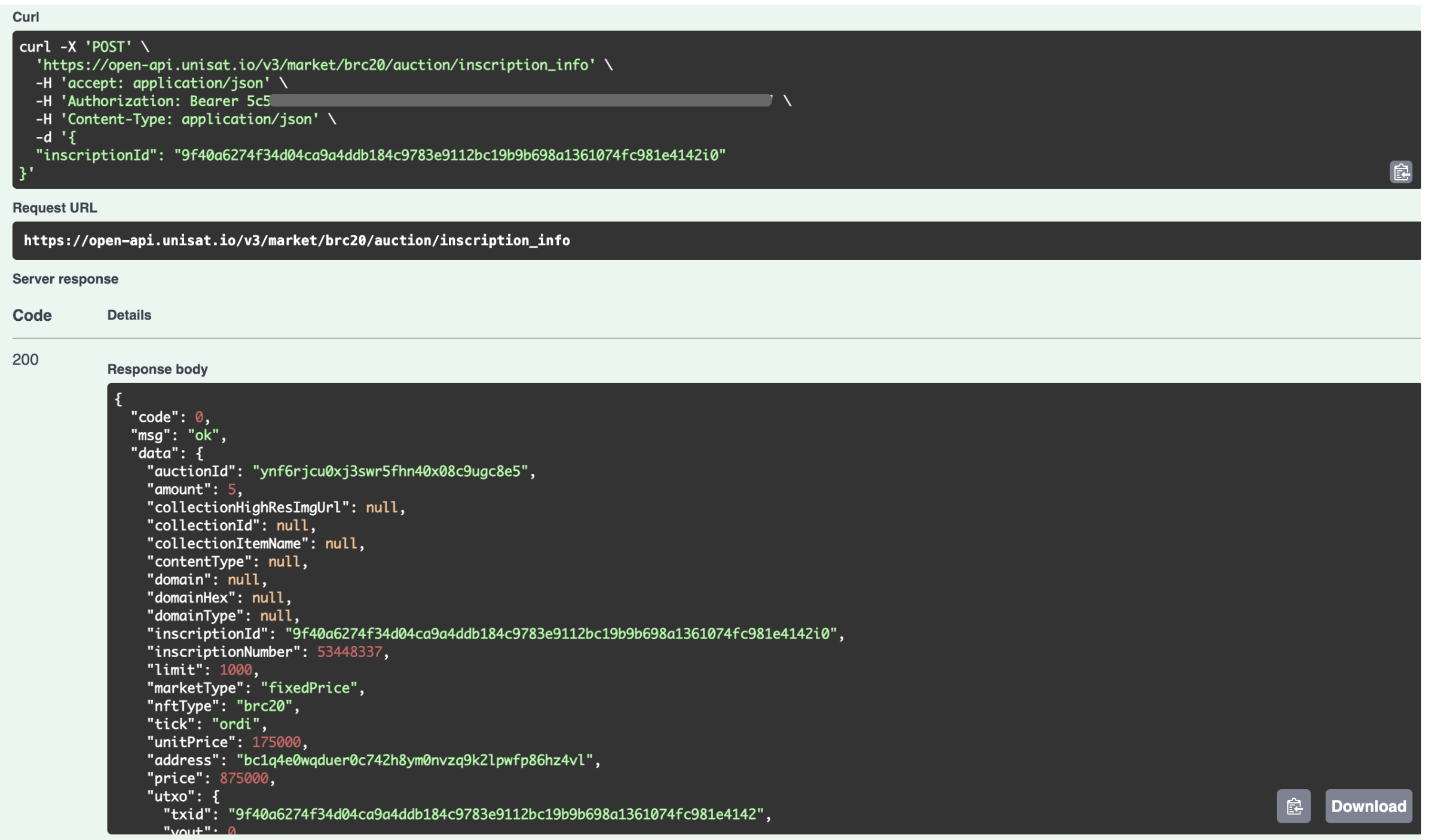
Task: Click inscriptionId value in curl body
Action: click(449, 155)
